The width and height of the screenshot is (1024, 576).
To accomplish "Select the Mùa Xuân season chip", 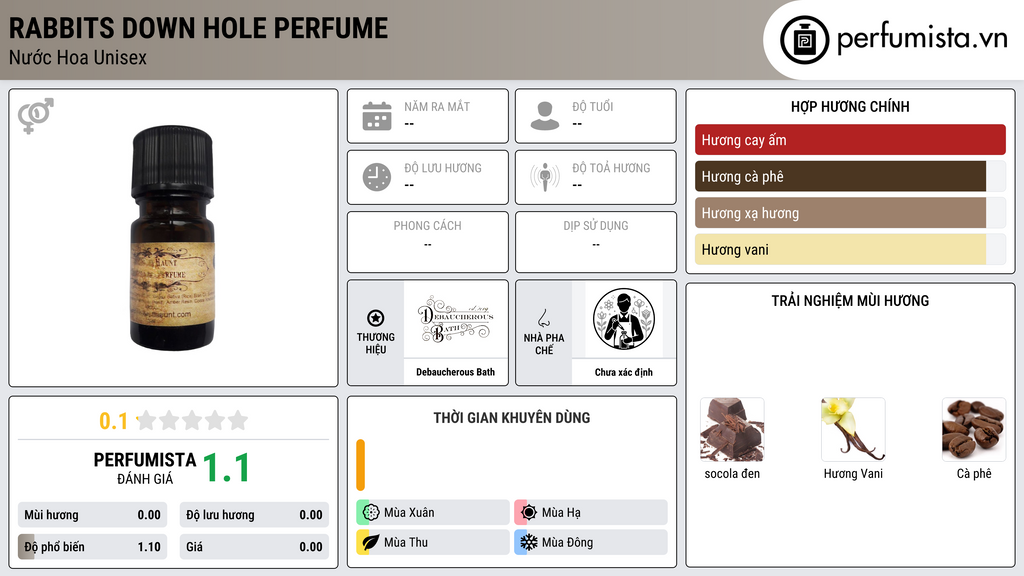I will (x=433, y=512).
